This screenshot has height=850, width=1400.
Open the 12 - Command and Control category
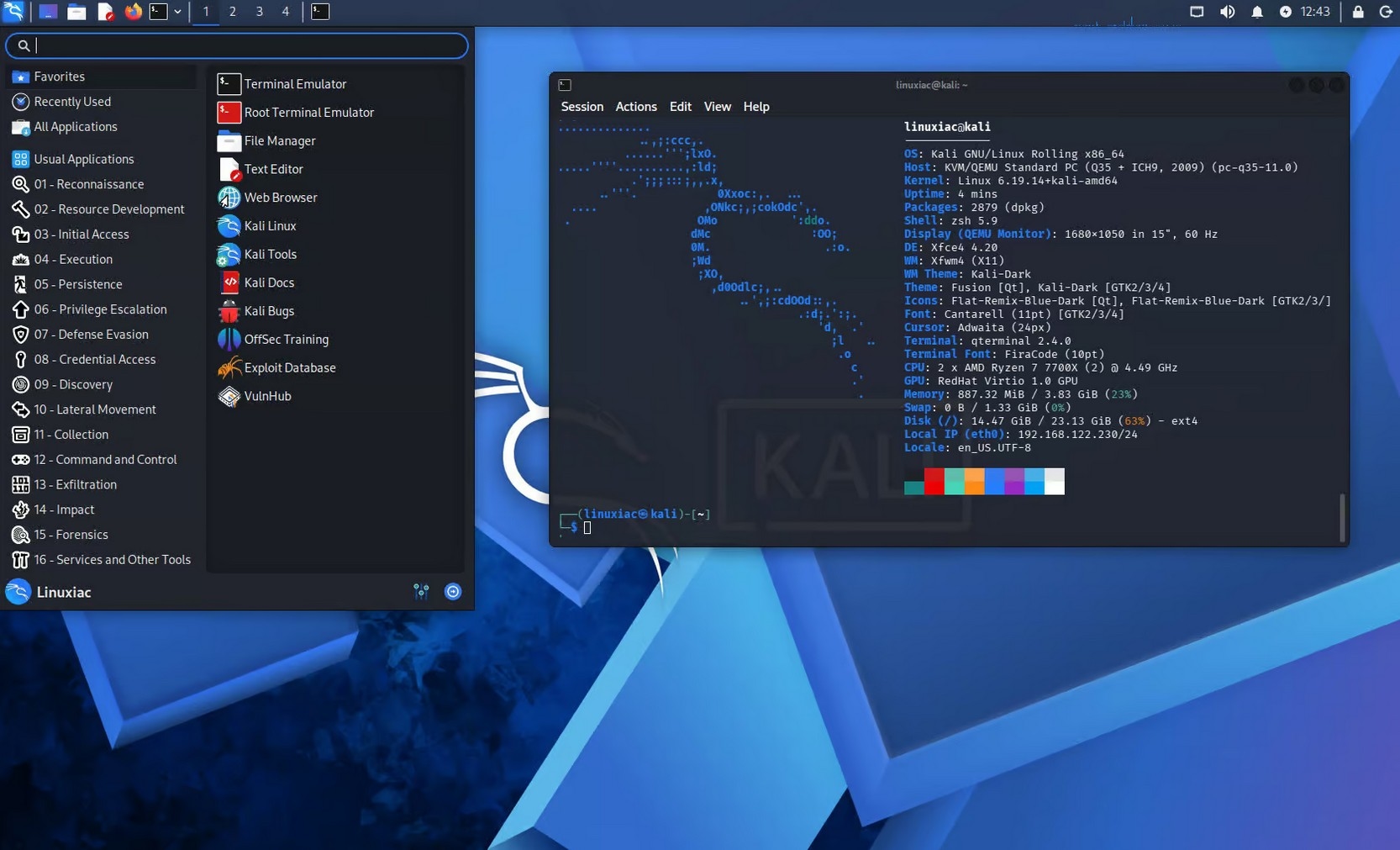(x=102, y=460)
